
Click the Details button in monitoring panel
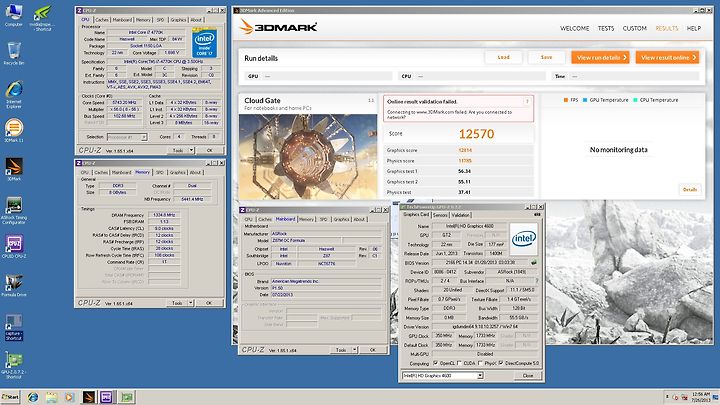tap(690, 189)
